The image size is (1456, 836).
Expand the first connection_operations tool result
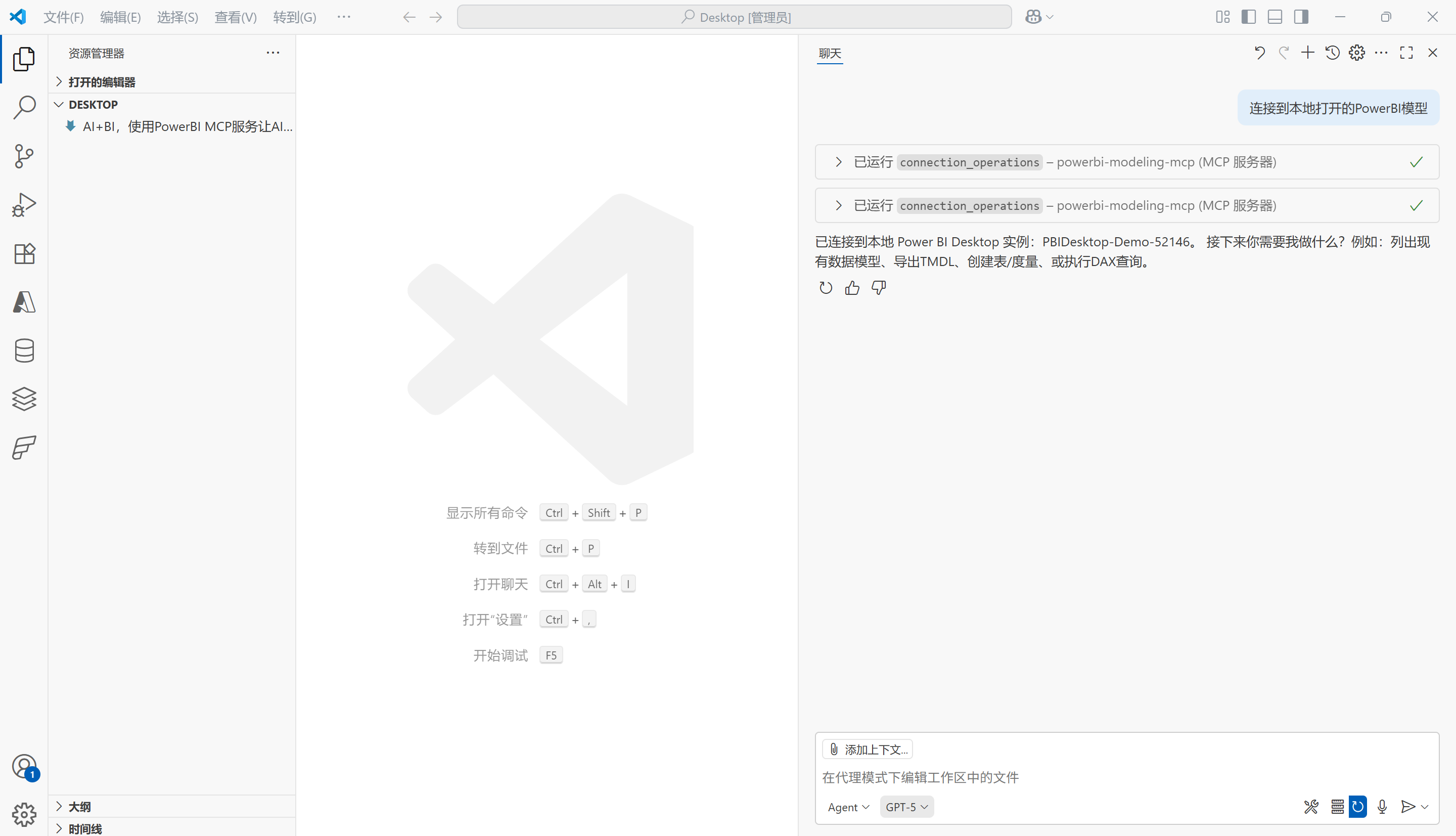pyautogui.click(x=839, y=162)
